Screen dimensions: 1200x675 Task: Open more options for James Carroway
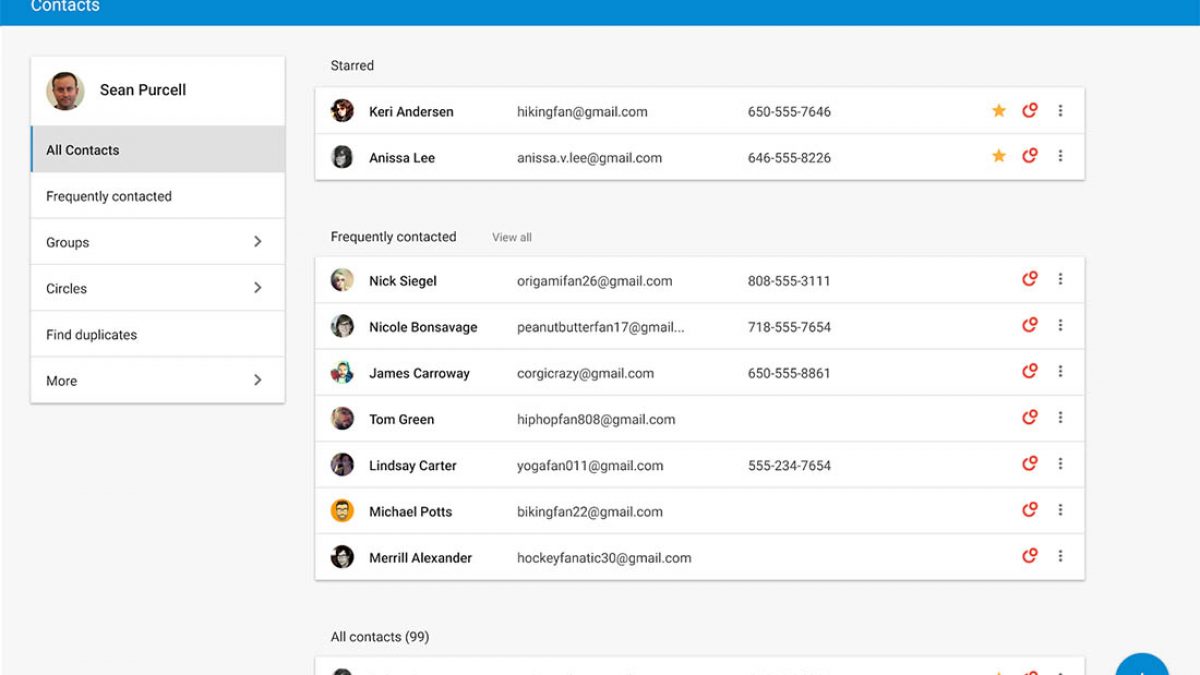pyautogui.click(x=1060, y=372)
